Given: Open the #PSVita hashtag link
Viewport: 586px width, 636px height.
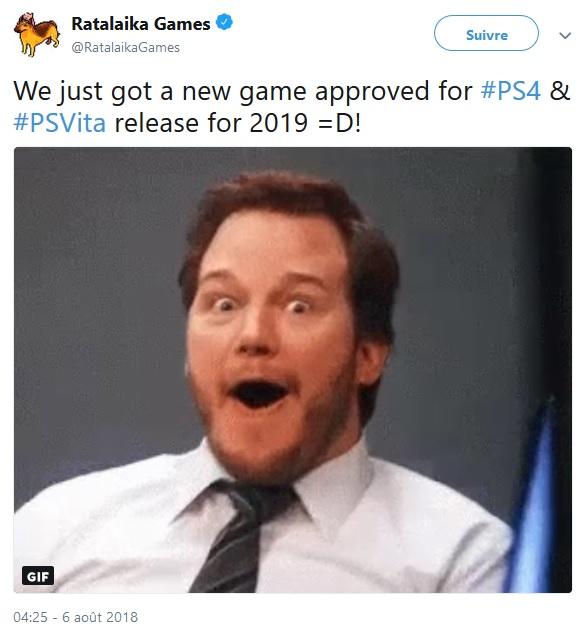Looking at the screenshot, I should coord(60,123).
